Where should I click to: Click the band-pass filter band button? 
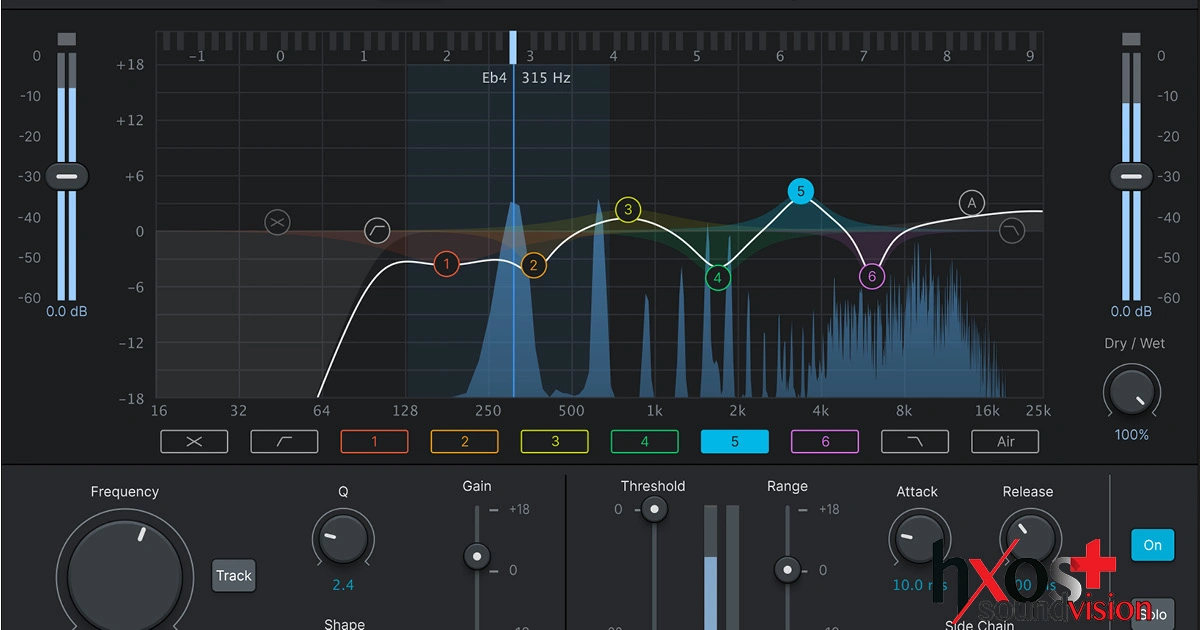tap(194, 441)
